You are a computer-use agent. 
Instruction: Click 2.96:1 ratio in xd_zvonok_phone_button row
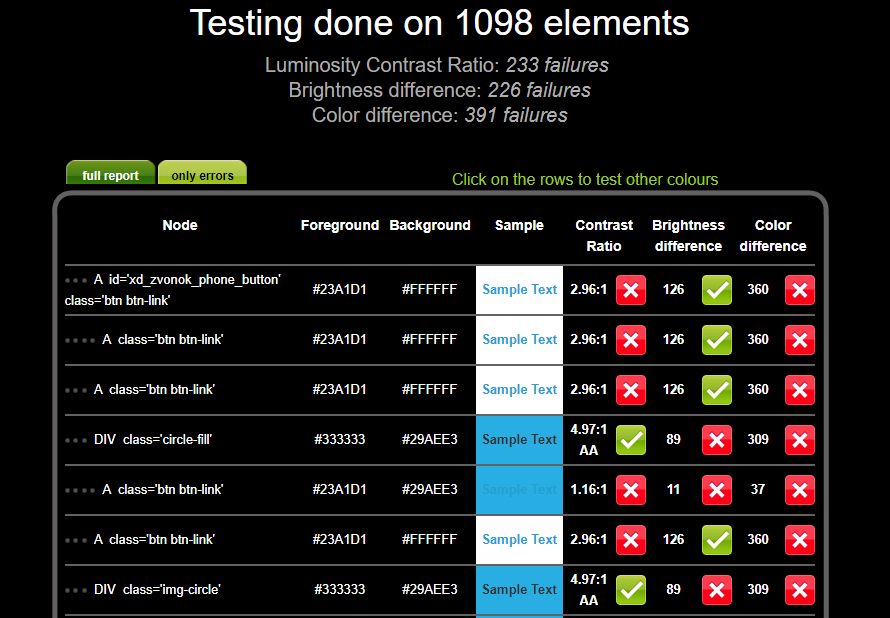(x=589, y=289)
